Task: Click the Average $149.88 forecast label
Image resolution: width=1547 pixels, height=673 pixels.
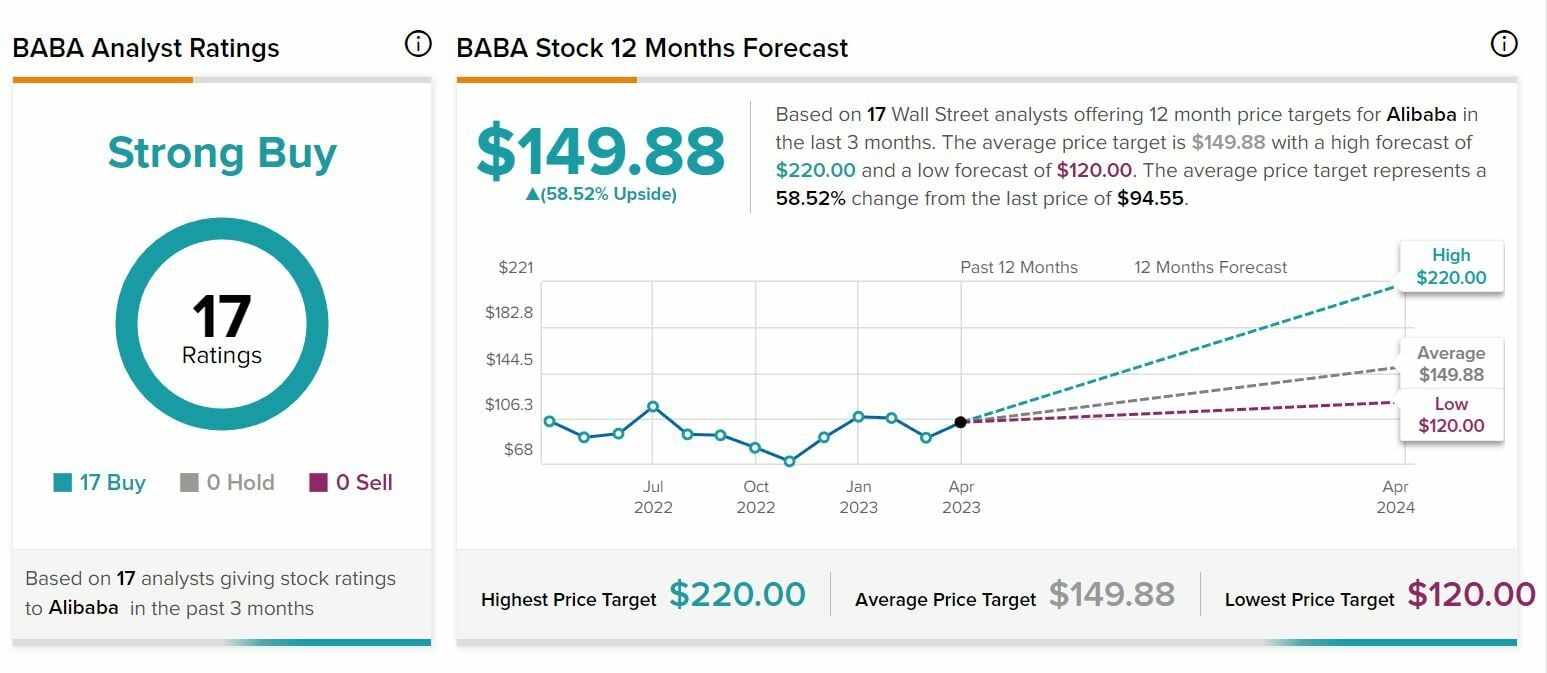Action: (x=1450, y=364)
